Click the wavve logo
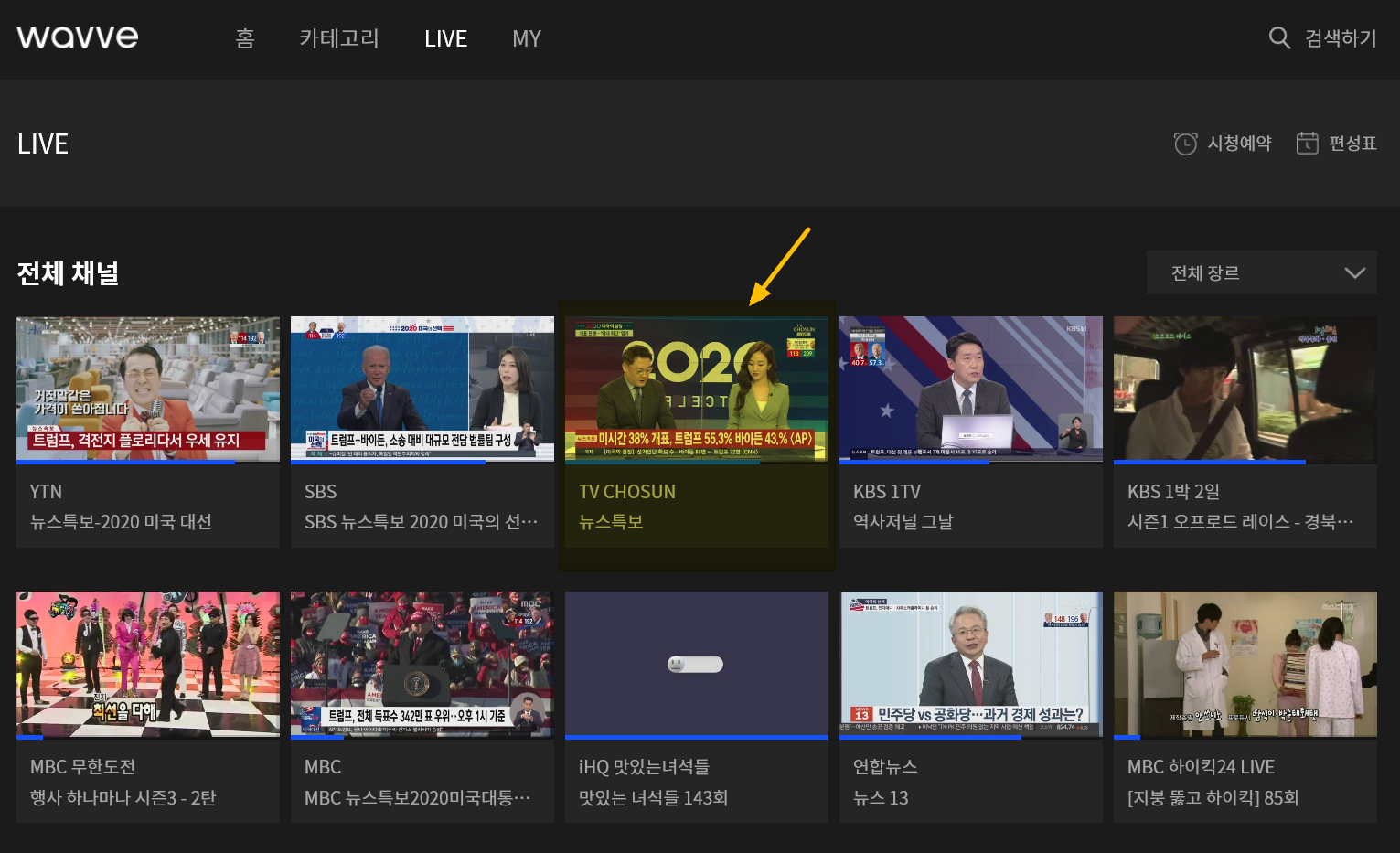 [x=78, y=37]
